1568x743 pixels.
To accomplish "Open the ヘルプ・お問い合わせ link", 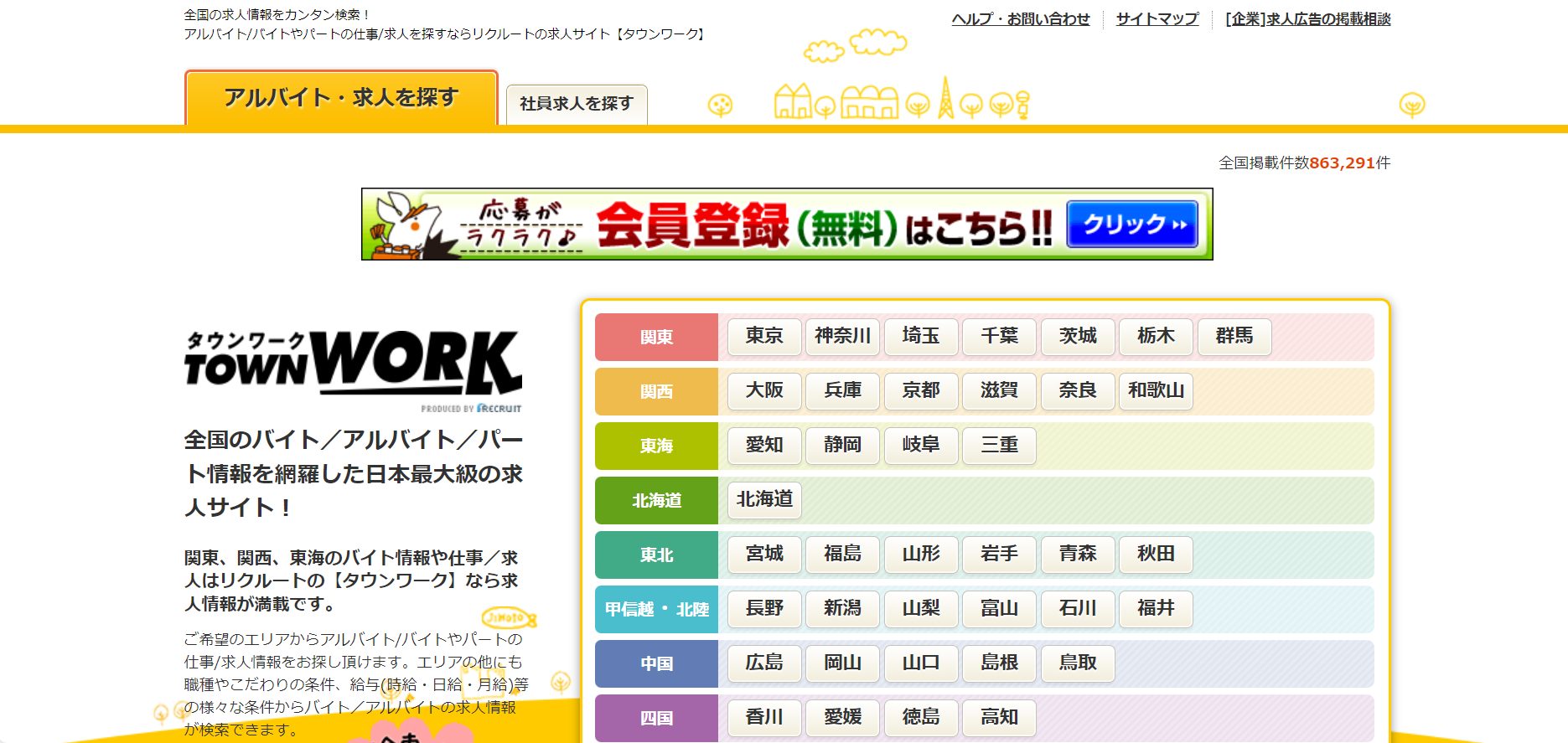I will [1020, 19].
